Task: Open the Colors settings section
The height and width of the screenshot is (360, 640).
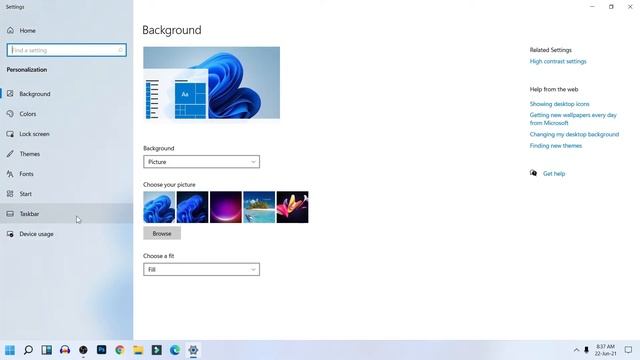Action: click(67, 114)
